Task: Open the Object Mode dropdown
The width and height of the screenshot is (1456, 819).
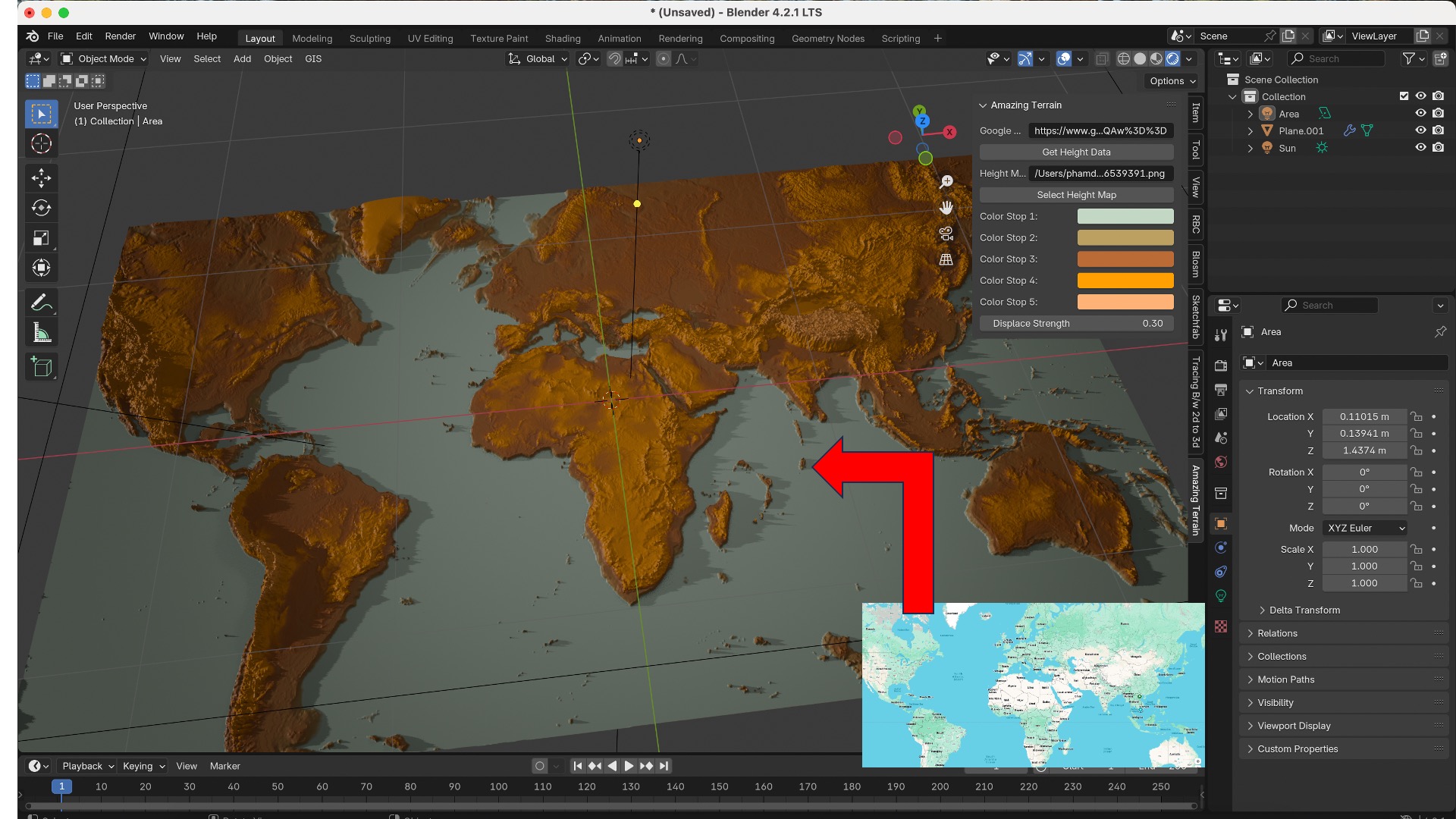Action: click(x=104, y=58)
